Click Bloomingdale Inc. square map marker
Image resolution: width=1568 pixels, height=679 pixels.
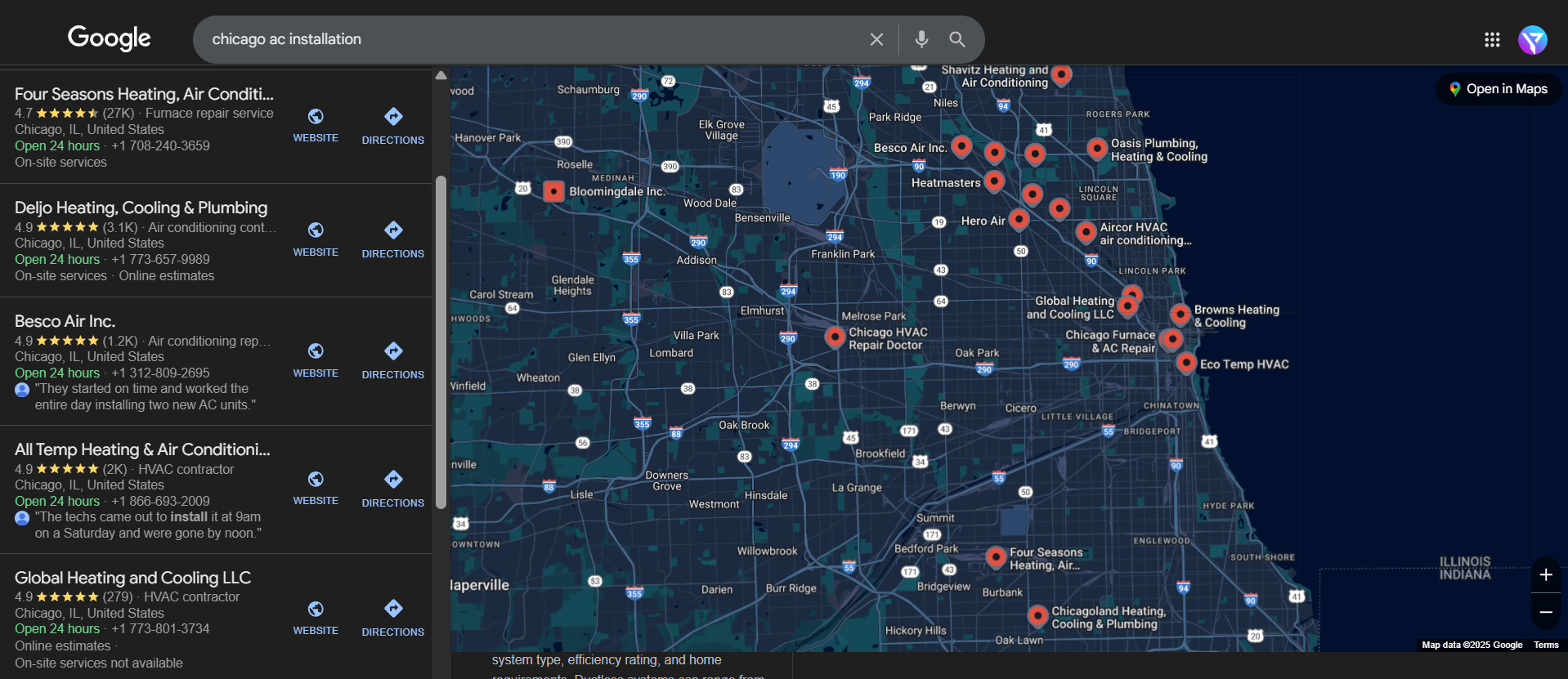pos(553,191)
